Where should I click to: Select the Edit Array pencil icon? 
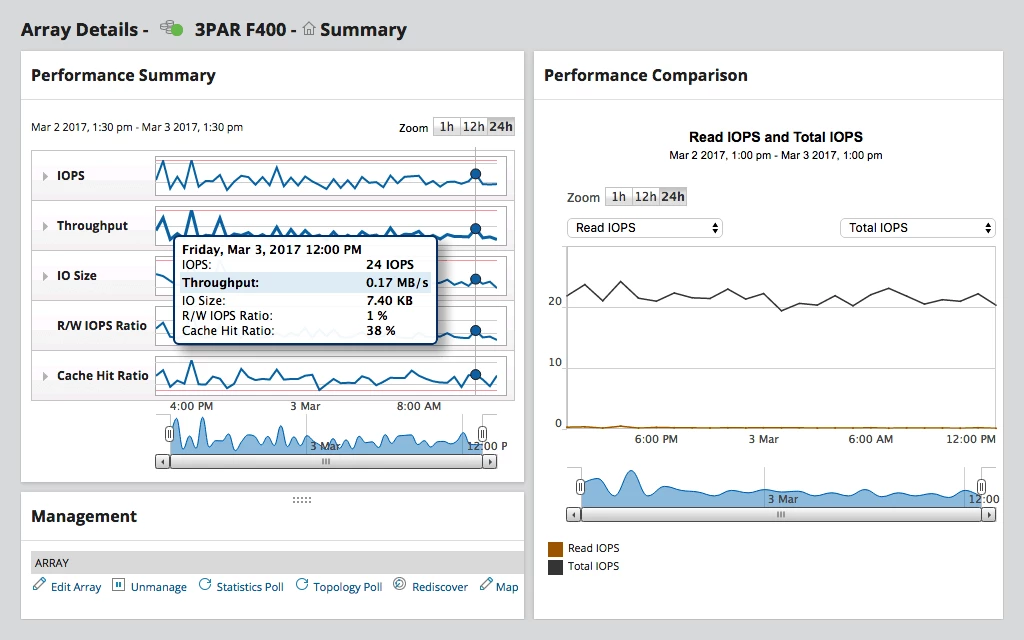(x=39, y=586)
